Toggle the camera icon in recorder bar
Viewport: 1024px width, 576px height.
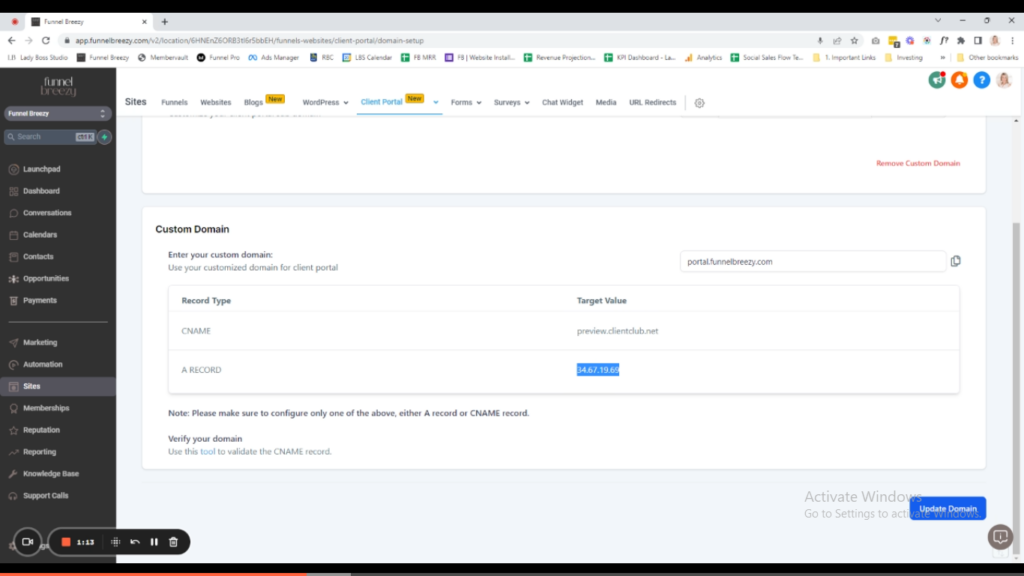(x=28, y=542)
